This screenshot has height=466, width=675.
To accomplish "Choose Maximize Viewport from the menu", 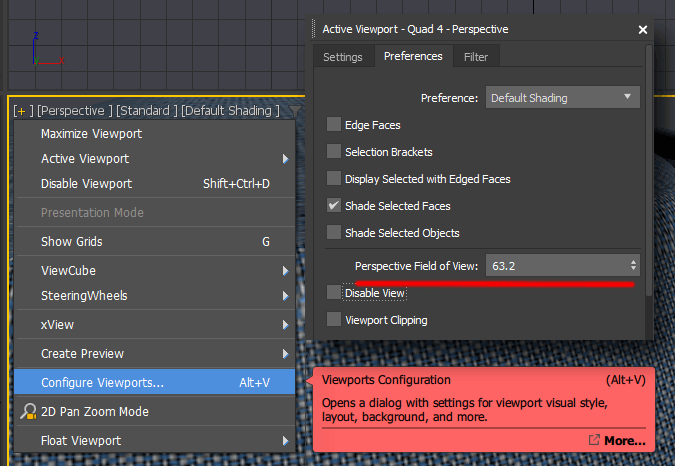I will tap(155, 134).
